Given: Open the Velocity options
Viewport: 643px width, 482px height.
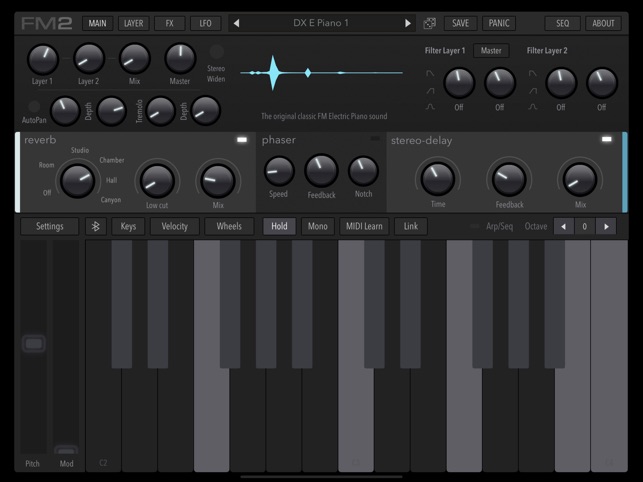Looking at the screenshot, I should click(x=175, y=226).
